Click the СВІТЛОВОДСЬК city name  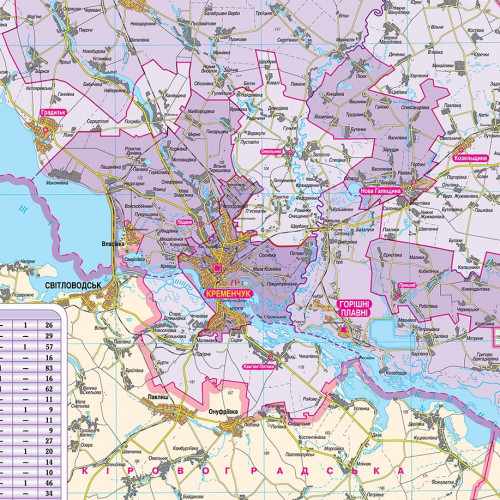click(73, 286)
